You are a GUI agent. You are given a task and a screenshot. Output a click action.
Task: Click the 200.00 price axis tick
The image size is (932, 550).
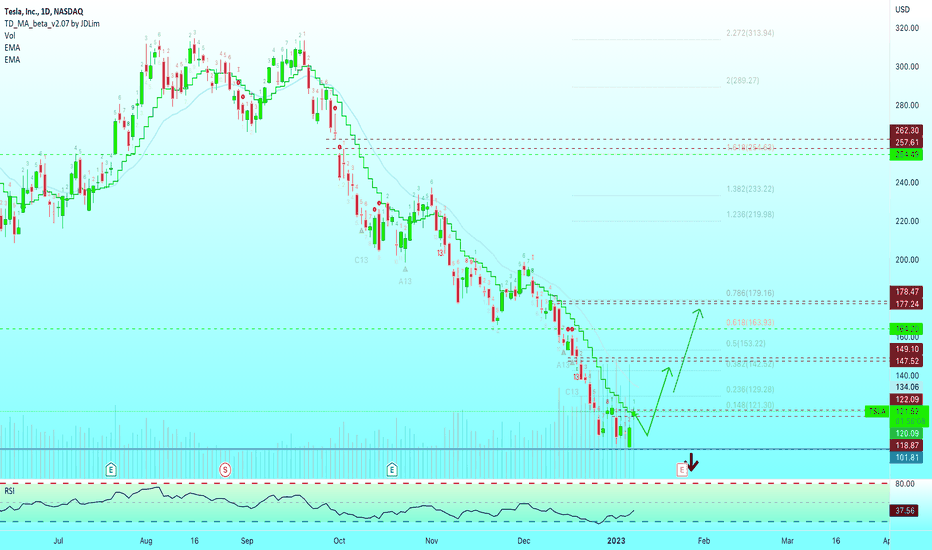[x=907, y=260]
